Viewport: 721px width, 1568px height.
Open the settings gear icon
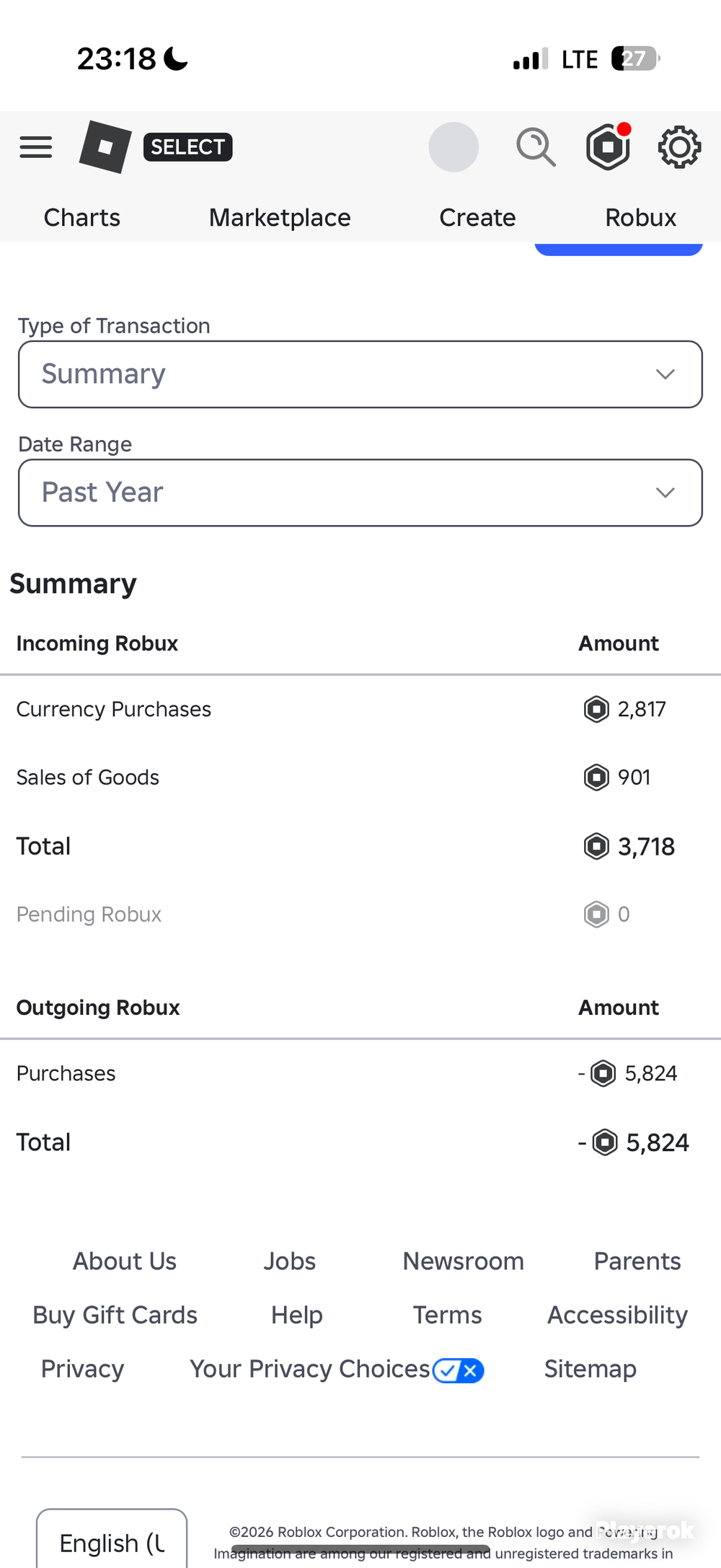pyautogui.click(x=679, y=147)
